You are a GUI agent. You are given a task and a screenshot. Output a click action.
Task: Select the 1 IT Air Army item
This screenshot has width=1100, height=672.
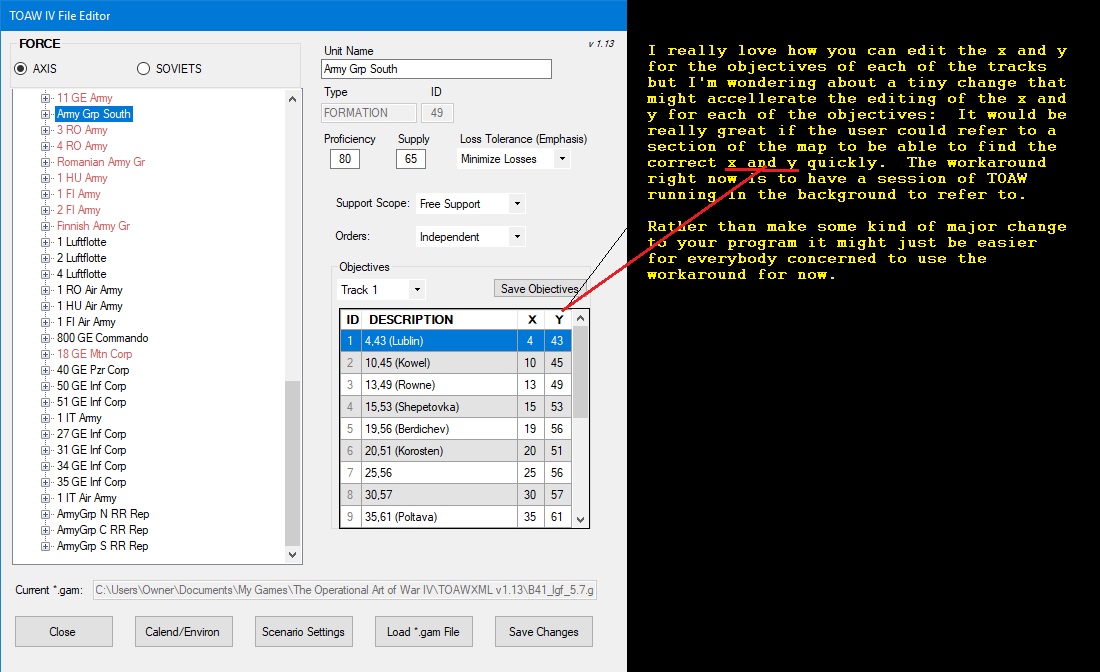[x=87, y=498]
